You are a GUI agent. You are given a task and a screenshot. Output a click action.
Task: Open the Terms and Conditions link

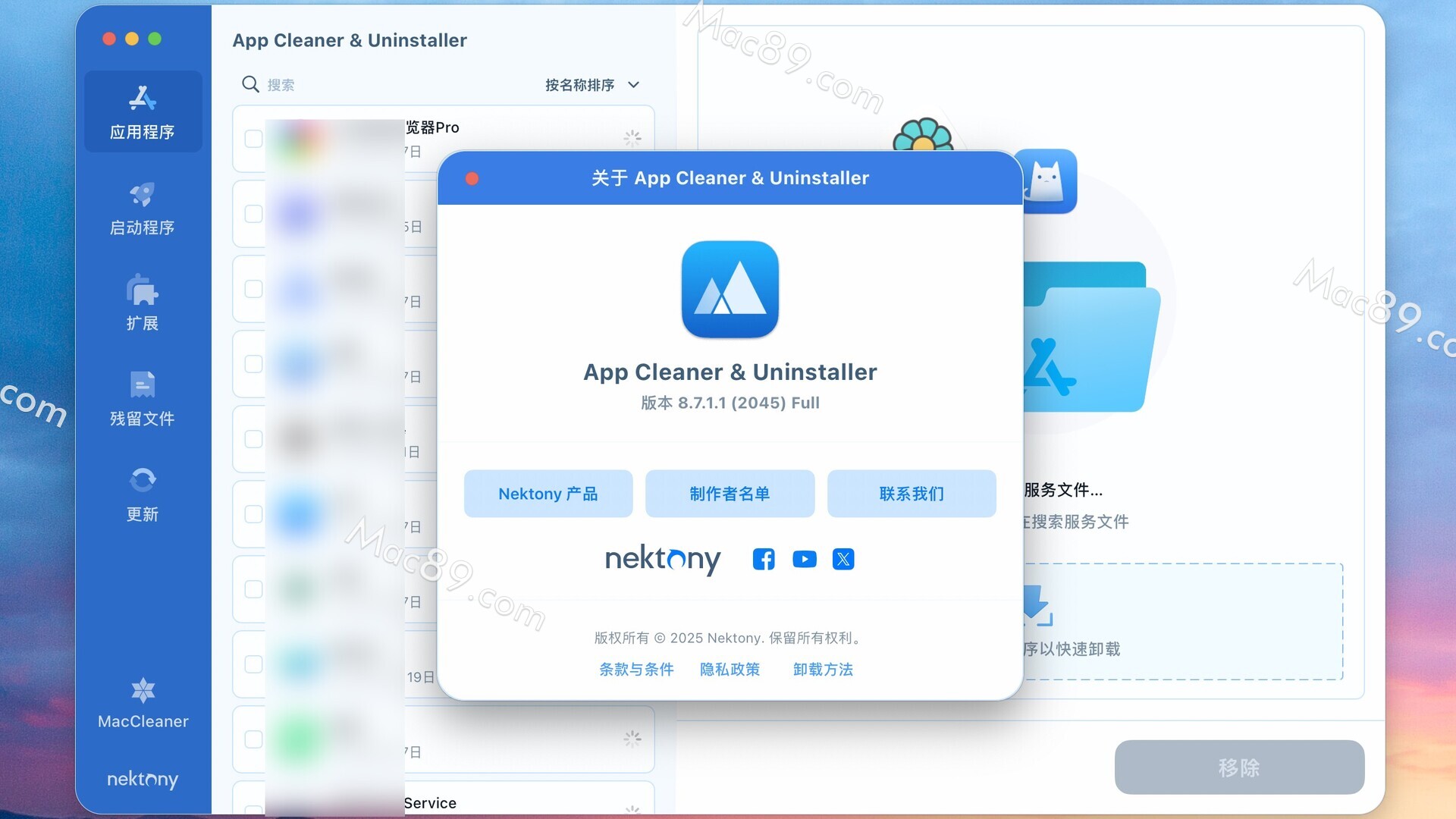pos(636,670)
